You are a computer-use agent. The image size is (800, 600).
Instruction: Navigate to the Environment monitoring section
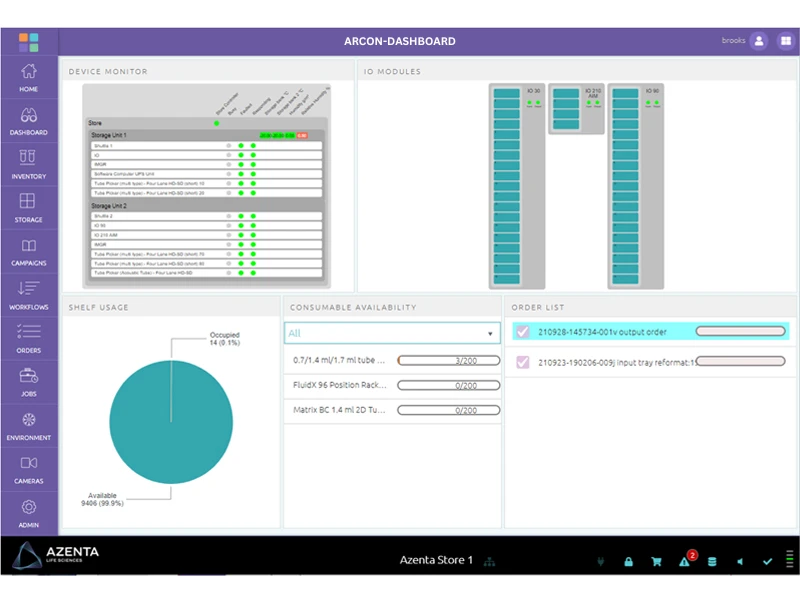[29, 428]
